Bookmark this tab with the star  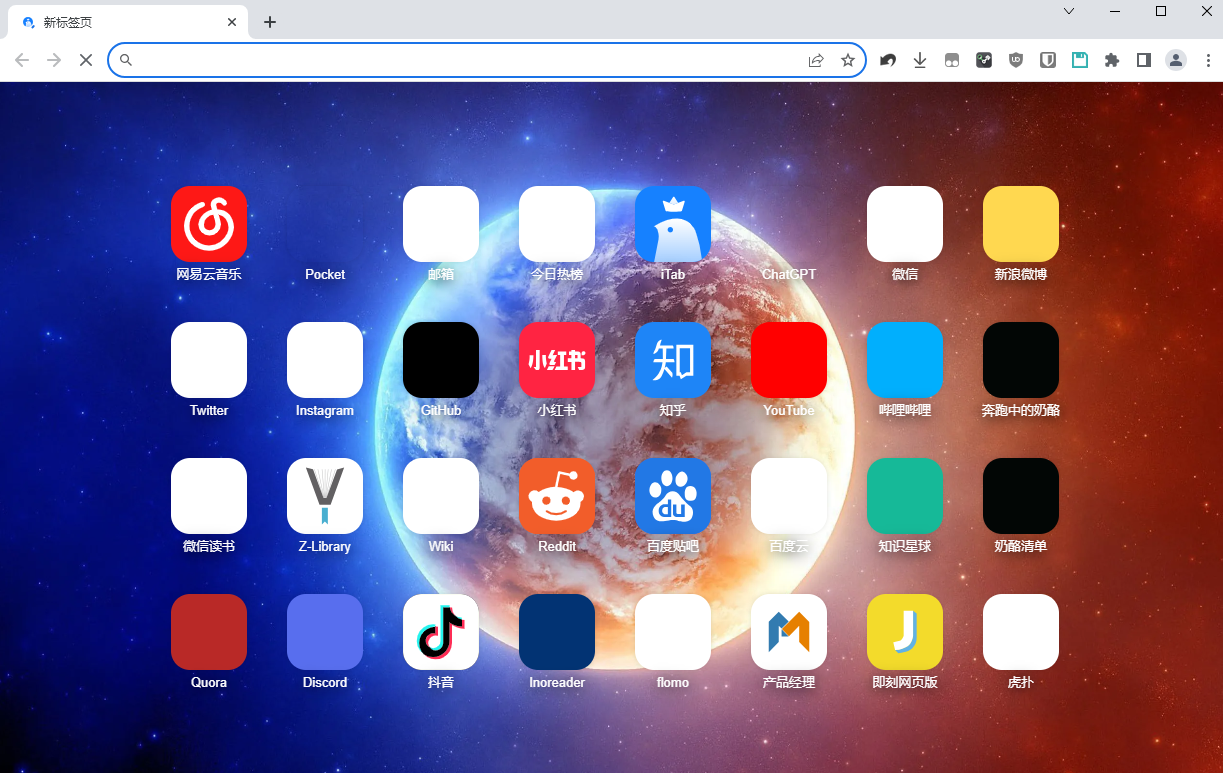pyautogui.click(x=848, y=60)
